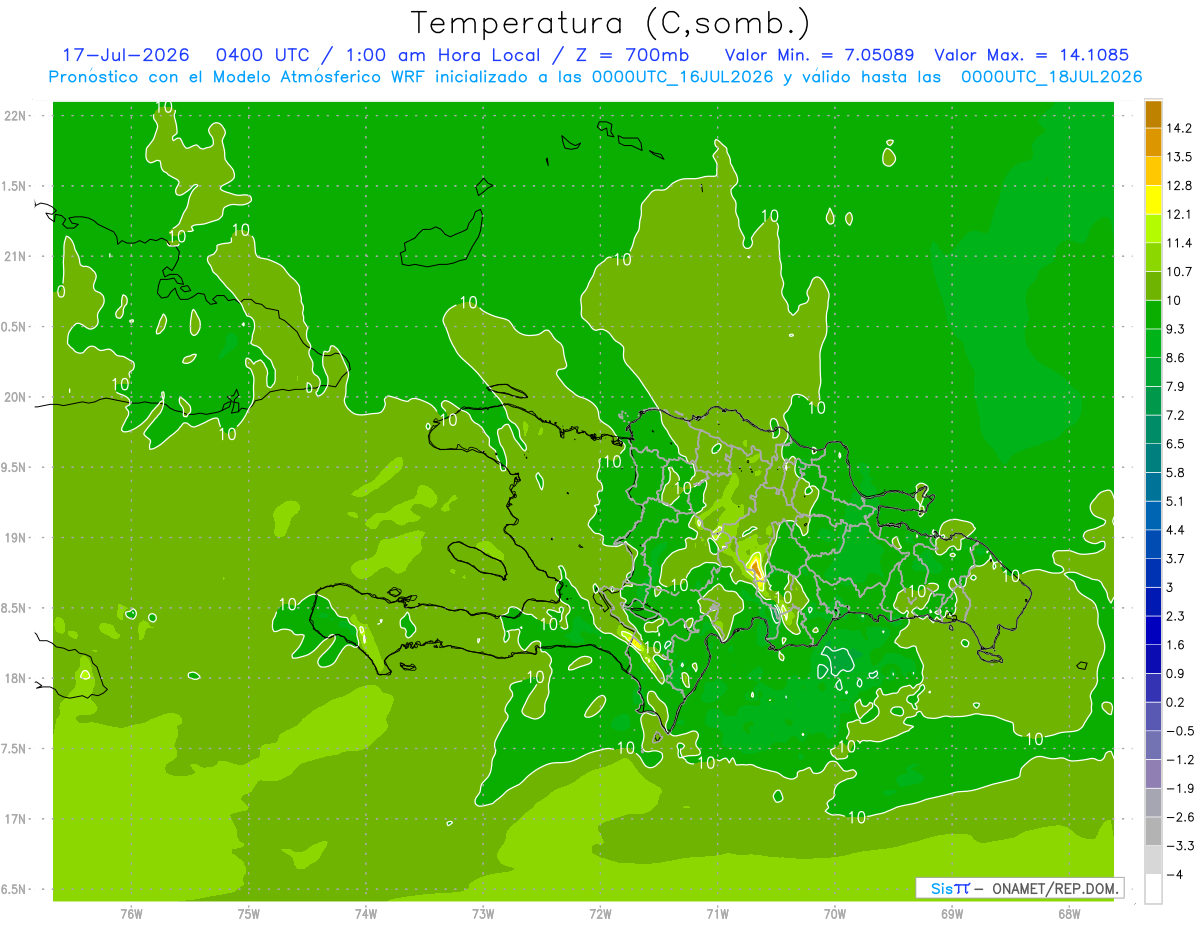Select the yellow swatch between 12.1 and 12.8
Viewport: 1200px width, 927px height.
point(1153,200)
